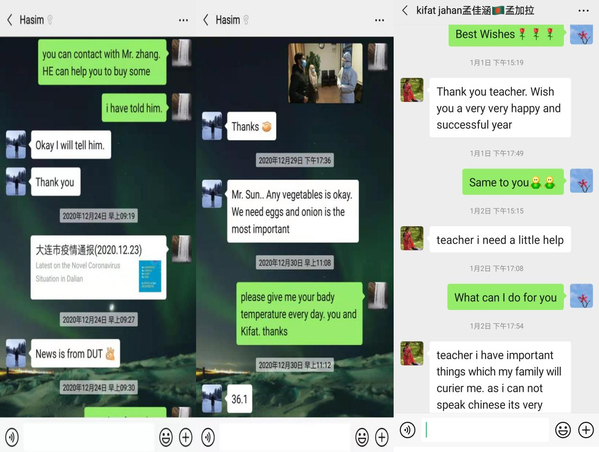599x452 pixels.
Task: Open emoji picker in middle Hasim chat
Action: pos(362,437)
